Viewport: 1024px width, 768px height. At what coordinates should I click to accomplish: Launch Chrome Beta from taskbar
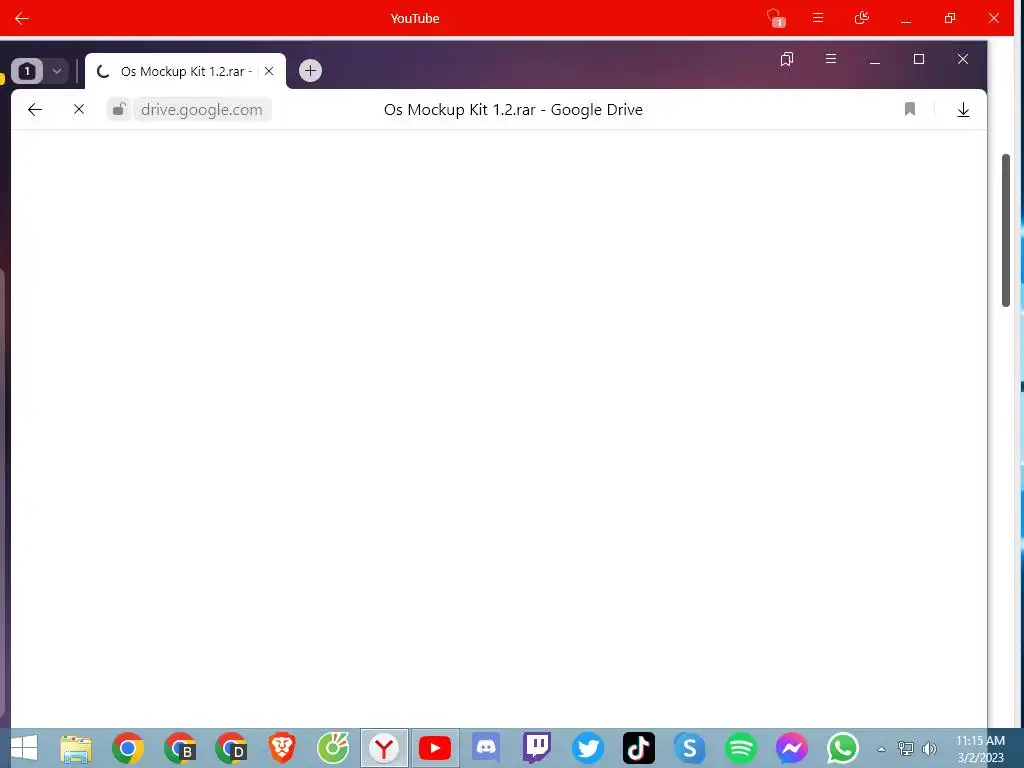click(179, 748)
